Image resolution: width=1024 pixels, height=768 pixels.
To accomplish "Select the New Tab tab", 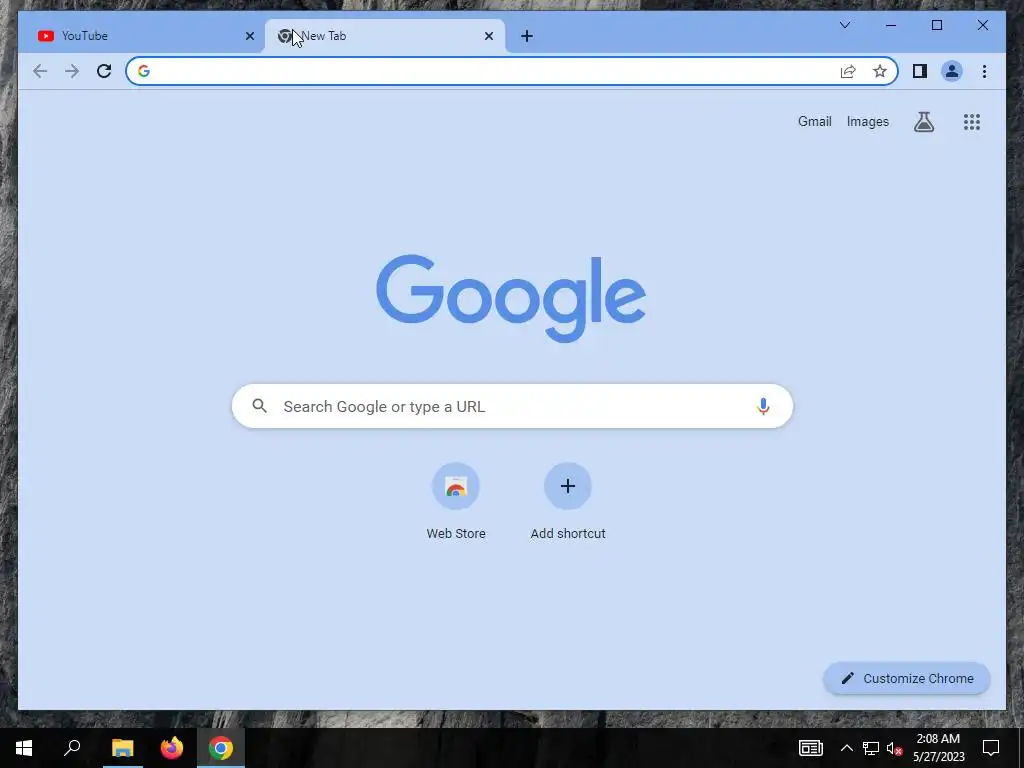I will point(384,36).
